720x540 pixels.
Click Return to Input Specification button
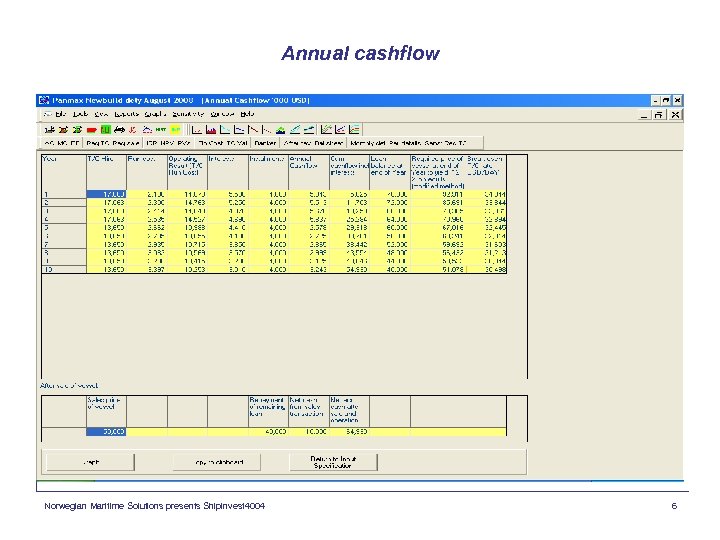coord(333,462)
